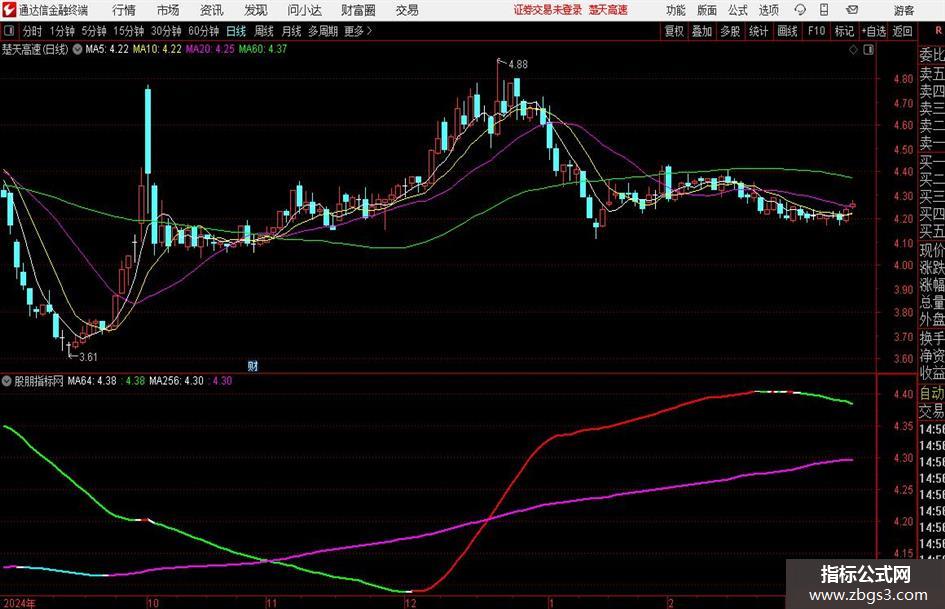Open the 问小达 menu
The image size is (945, 609).
point(304,10)
